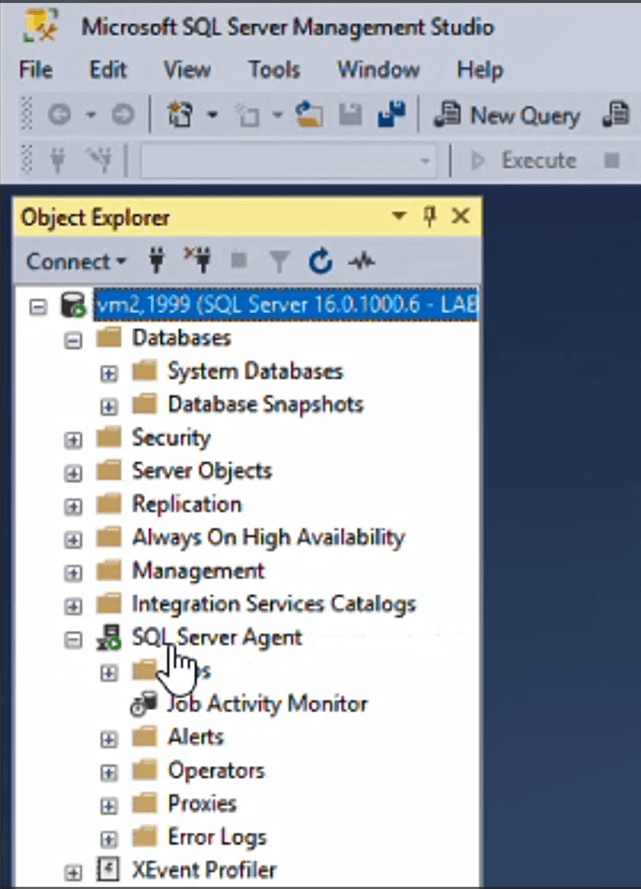Viewport: 641px width, 889px height.
Task: Open the Tools menu
Action: pos(274,70)
